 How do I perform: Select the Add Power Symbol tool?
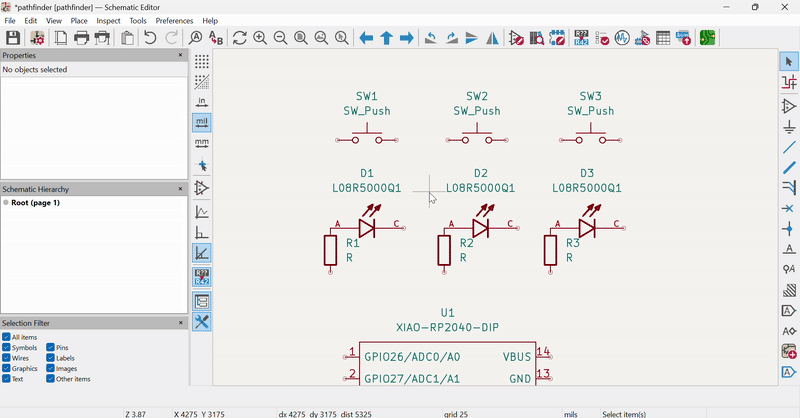[x=789, y=127]
